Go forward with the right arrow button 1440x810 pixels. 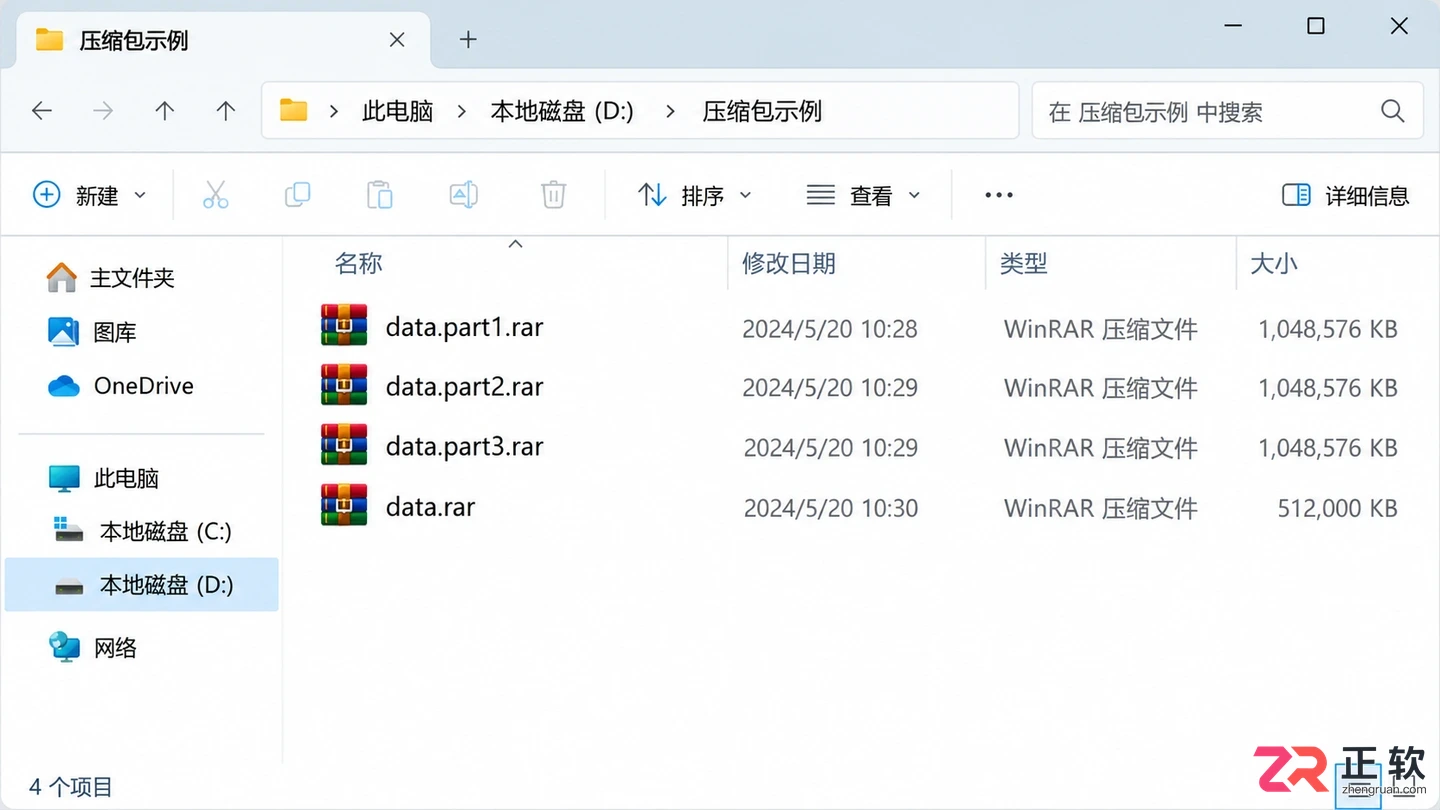[x=103, y=111]
